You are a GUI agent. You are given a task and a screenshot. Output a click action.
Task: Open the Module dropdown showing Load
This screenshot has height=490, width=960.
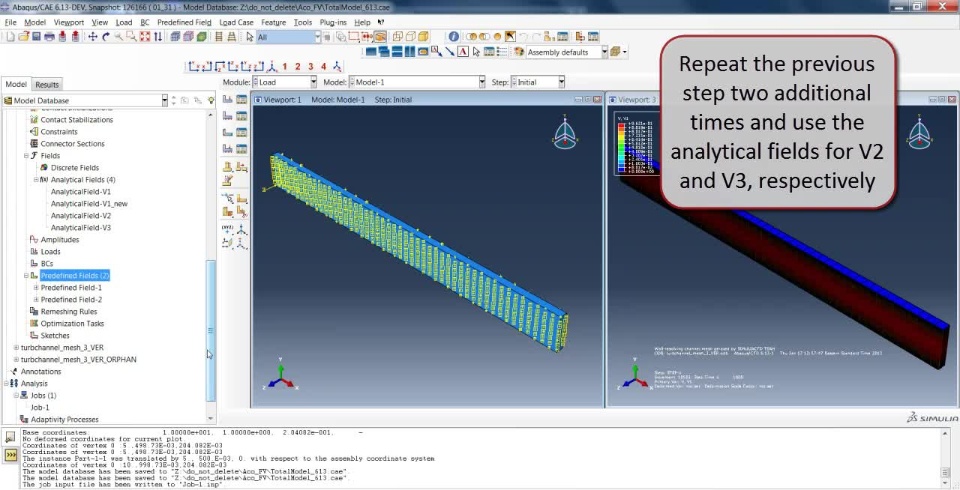(285, 82)
